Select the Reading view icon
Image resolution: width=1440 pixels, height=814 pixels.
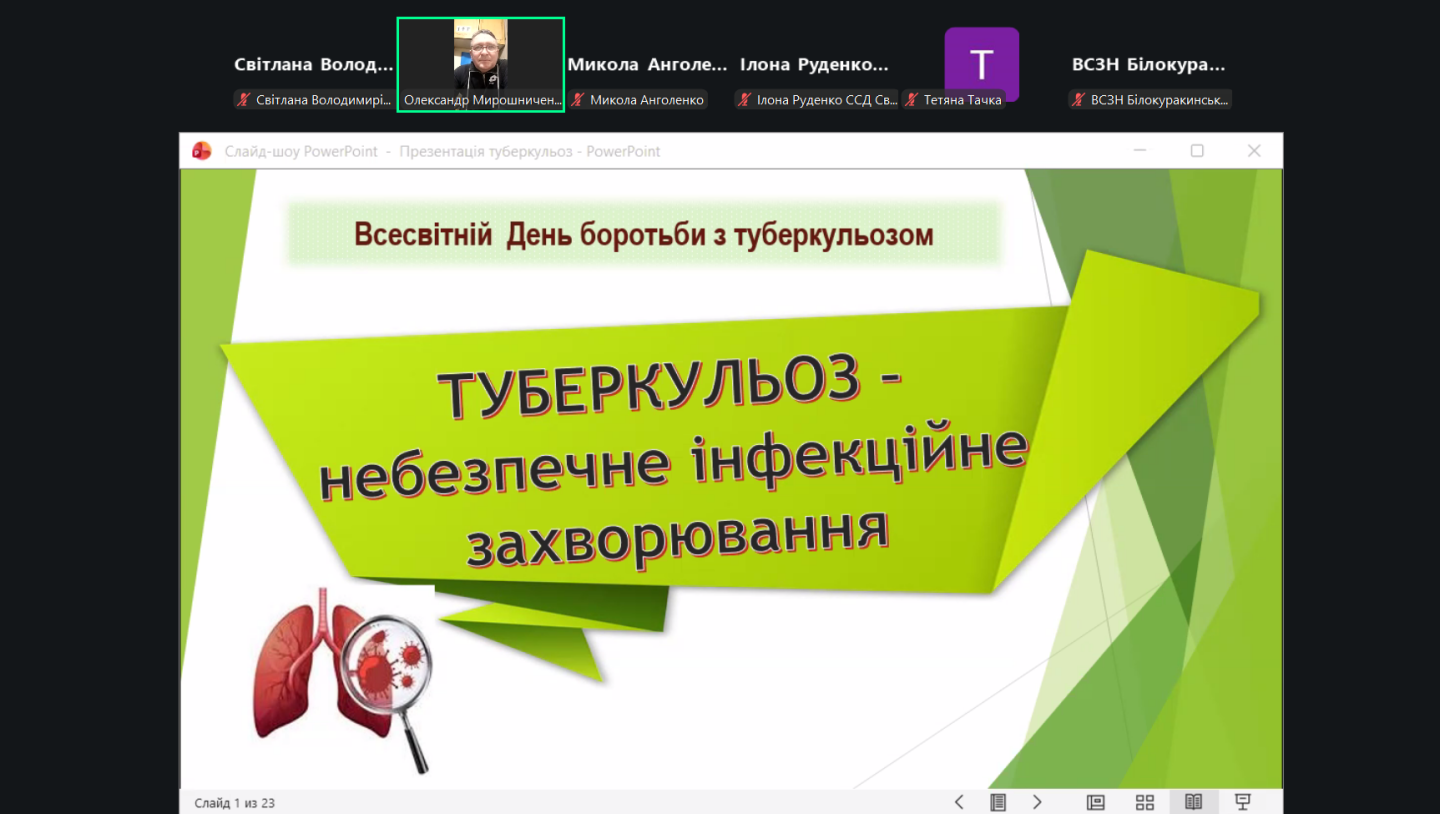click(x=1193, y=802)
